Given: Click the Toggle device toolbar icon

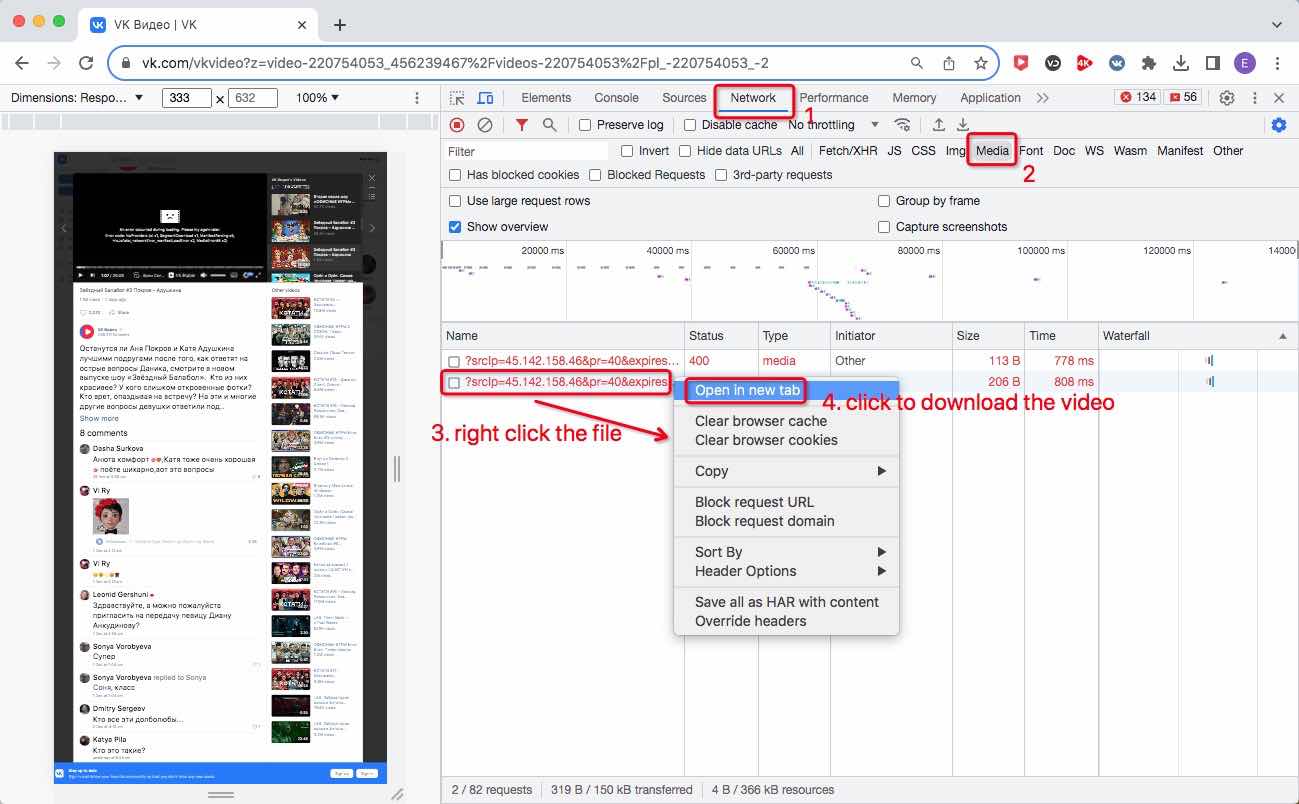Looking at the screenshot, I should 486,97.
